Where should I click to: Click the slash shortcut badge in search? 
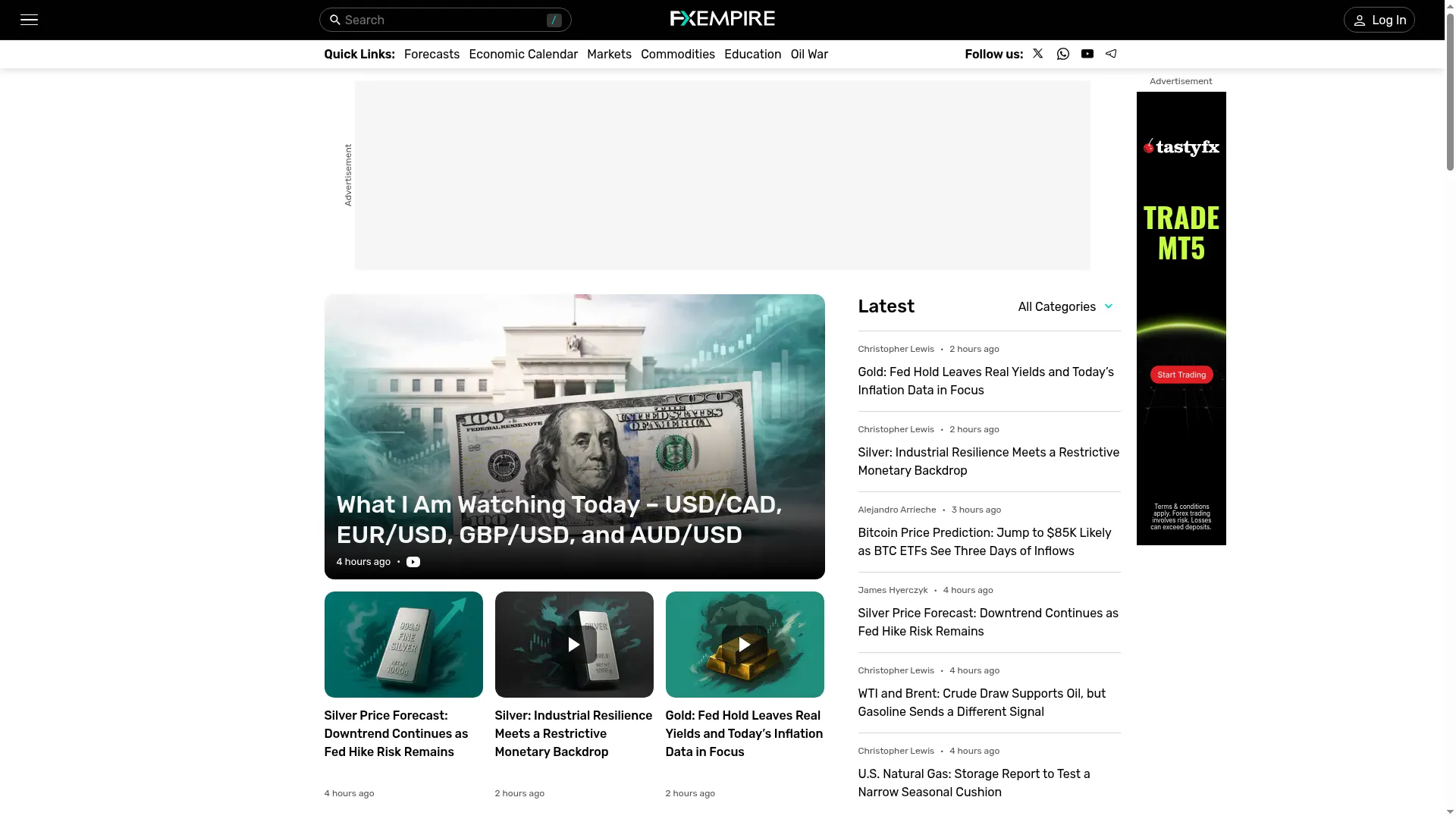click(x=554, y=20)
